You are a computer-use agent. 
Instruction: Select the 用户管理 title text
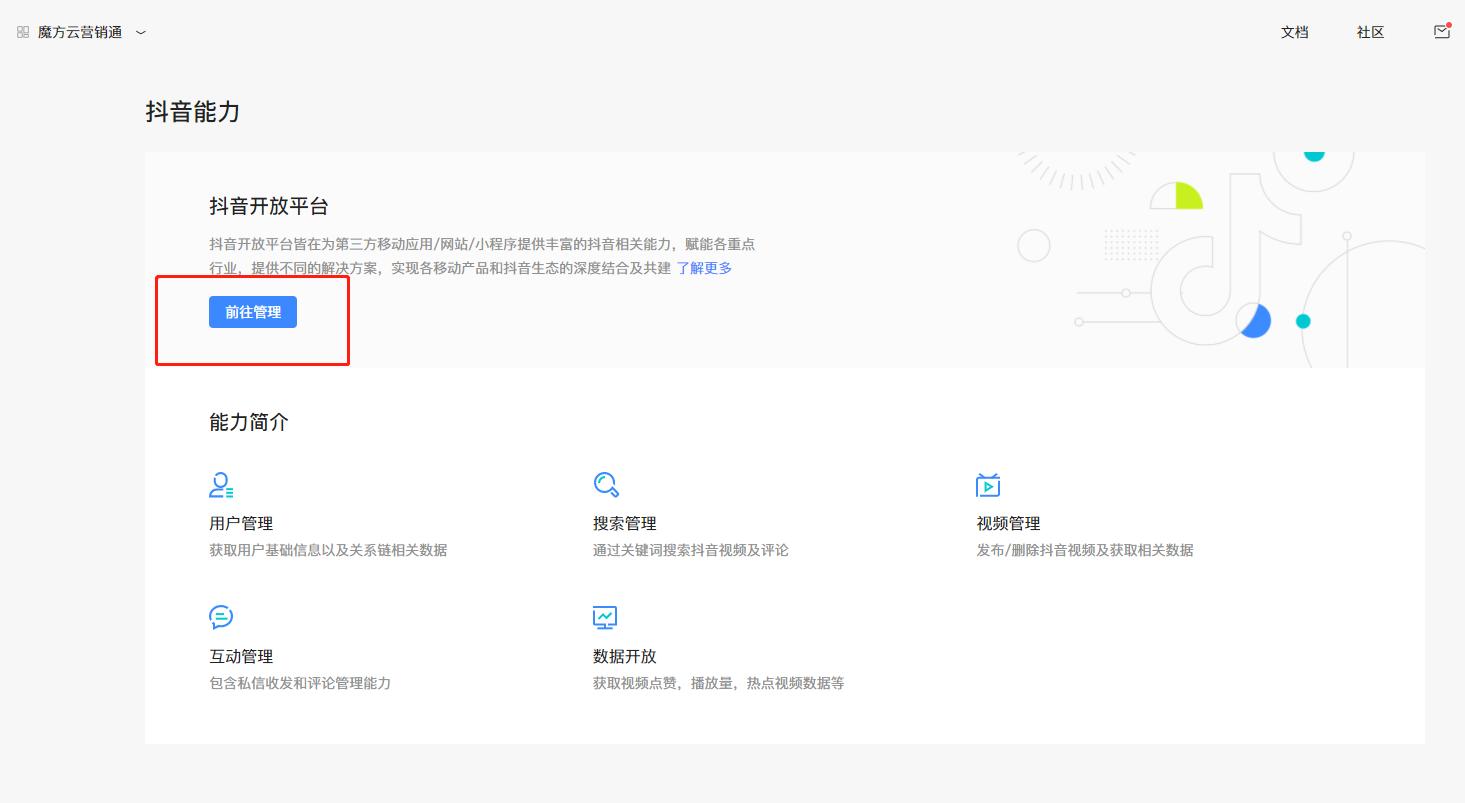tap(241, 523)
